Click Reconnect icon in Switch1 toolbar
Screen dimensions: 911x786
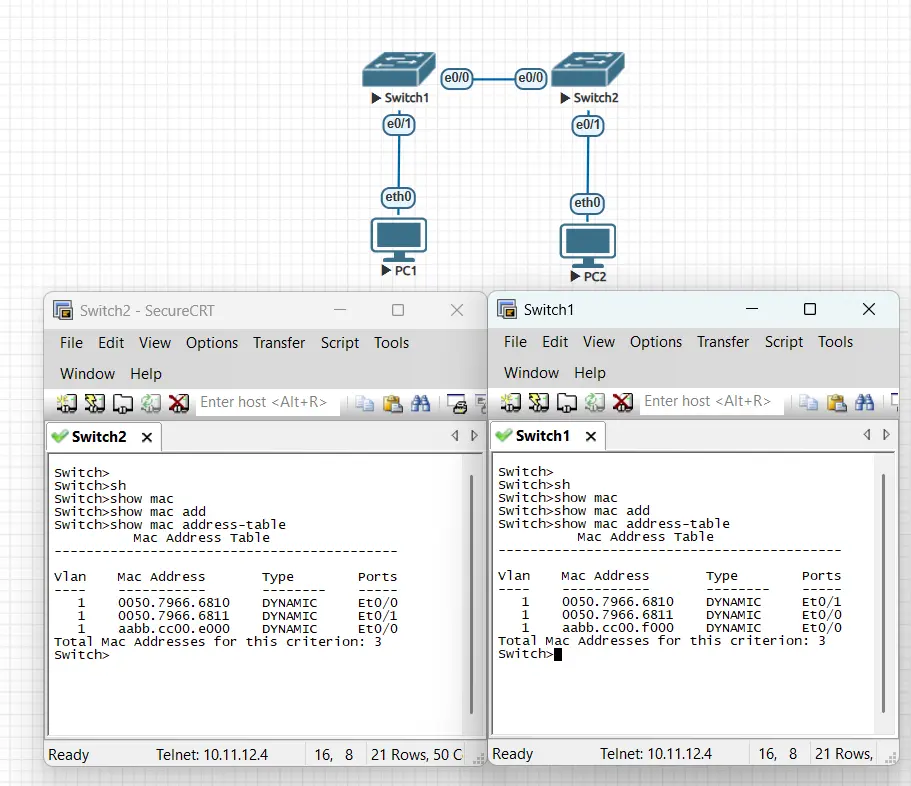click(594, 402)
